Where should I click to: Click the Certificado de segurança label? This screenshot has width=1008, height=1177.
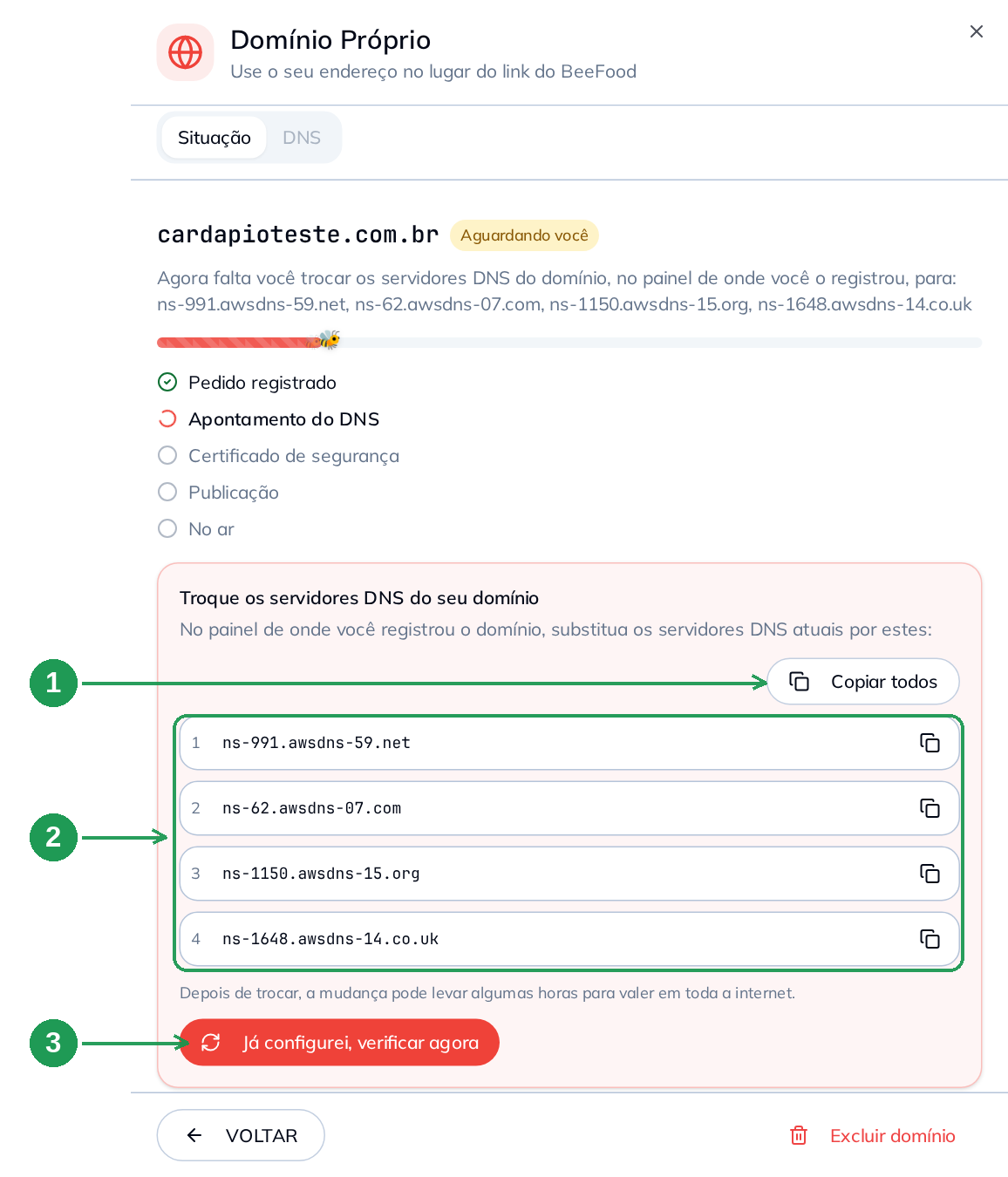click(x=294, y=456)
